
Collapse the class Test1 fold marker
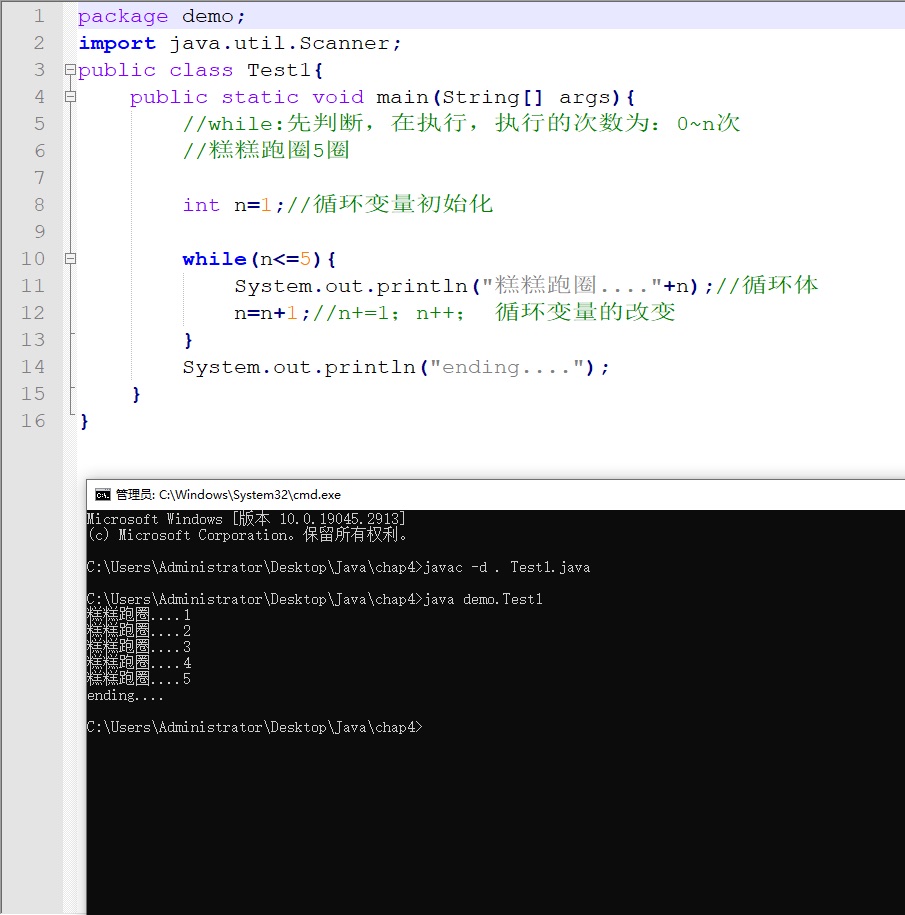[70, 70]
